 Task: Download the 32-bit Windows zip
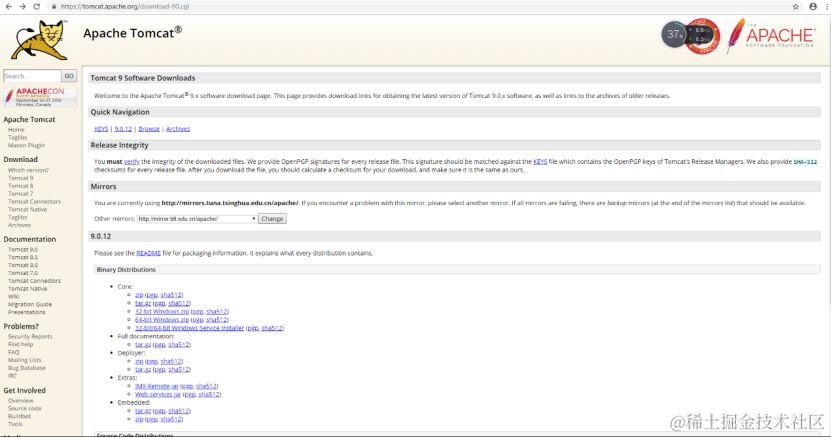click(162, 312)
